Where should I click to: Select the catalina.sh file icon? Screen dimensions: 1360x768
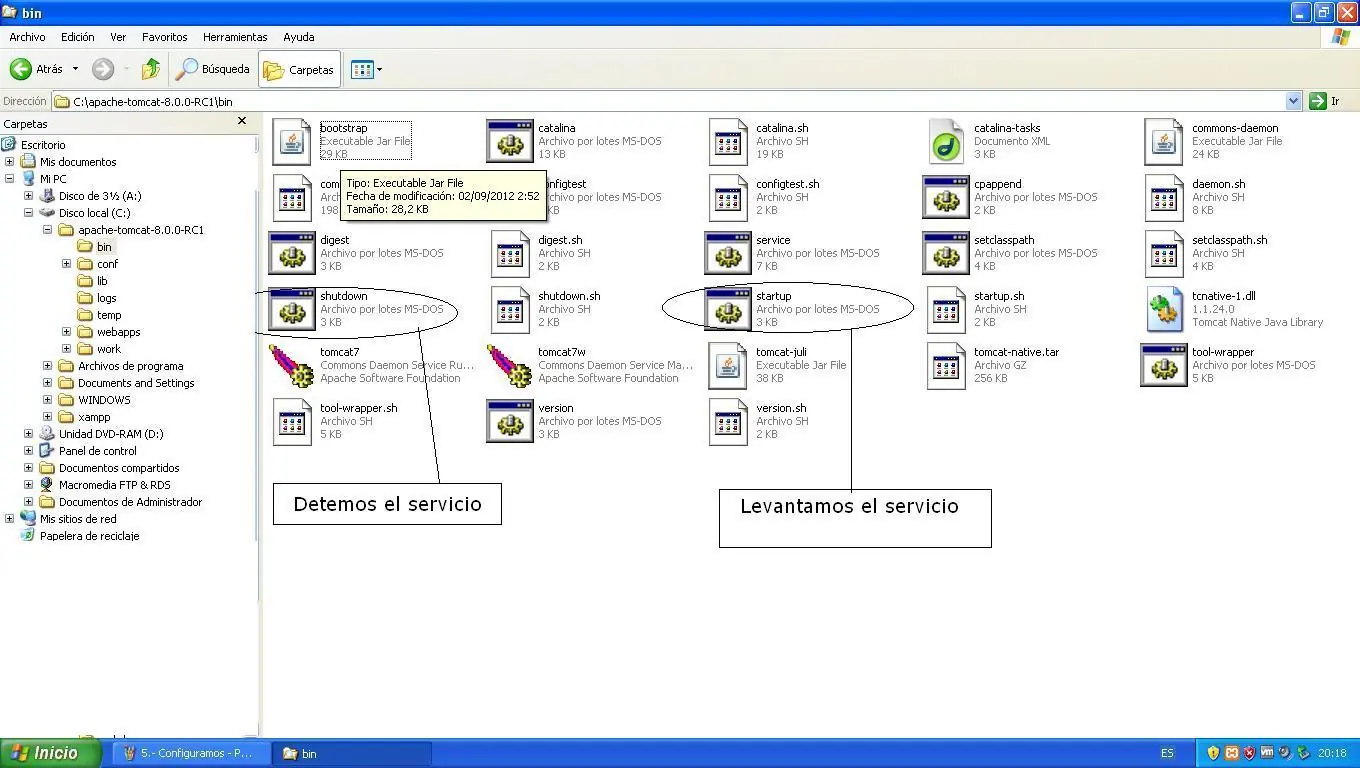pyautogui.click(x=728, y=142)
